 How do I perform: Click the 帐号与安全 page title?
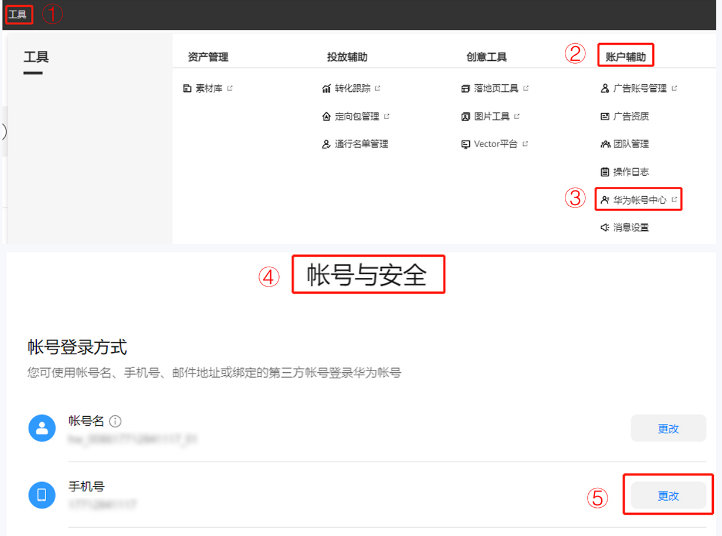tap(367, 275)
